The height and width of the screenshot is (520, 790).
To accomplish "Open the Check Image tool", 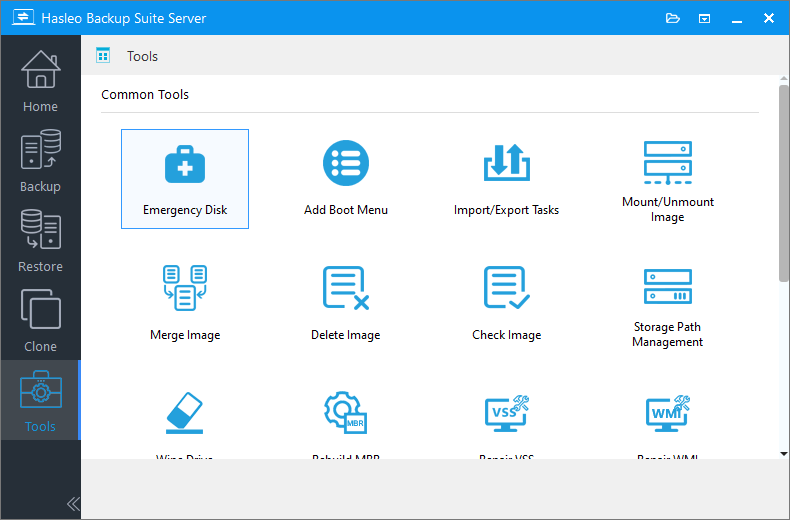I will 506,304.
